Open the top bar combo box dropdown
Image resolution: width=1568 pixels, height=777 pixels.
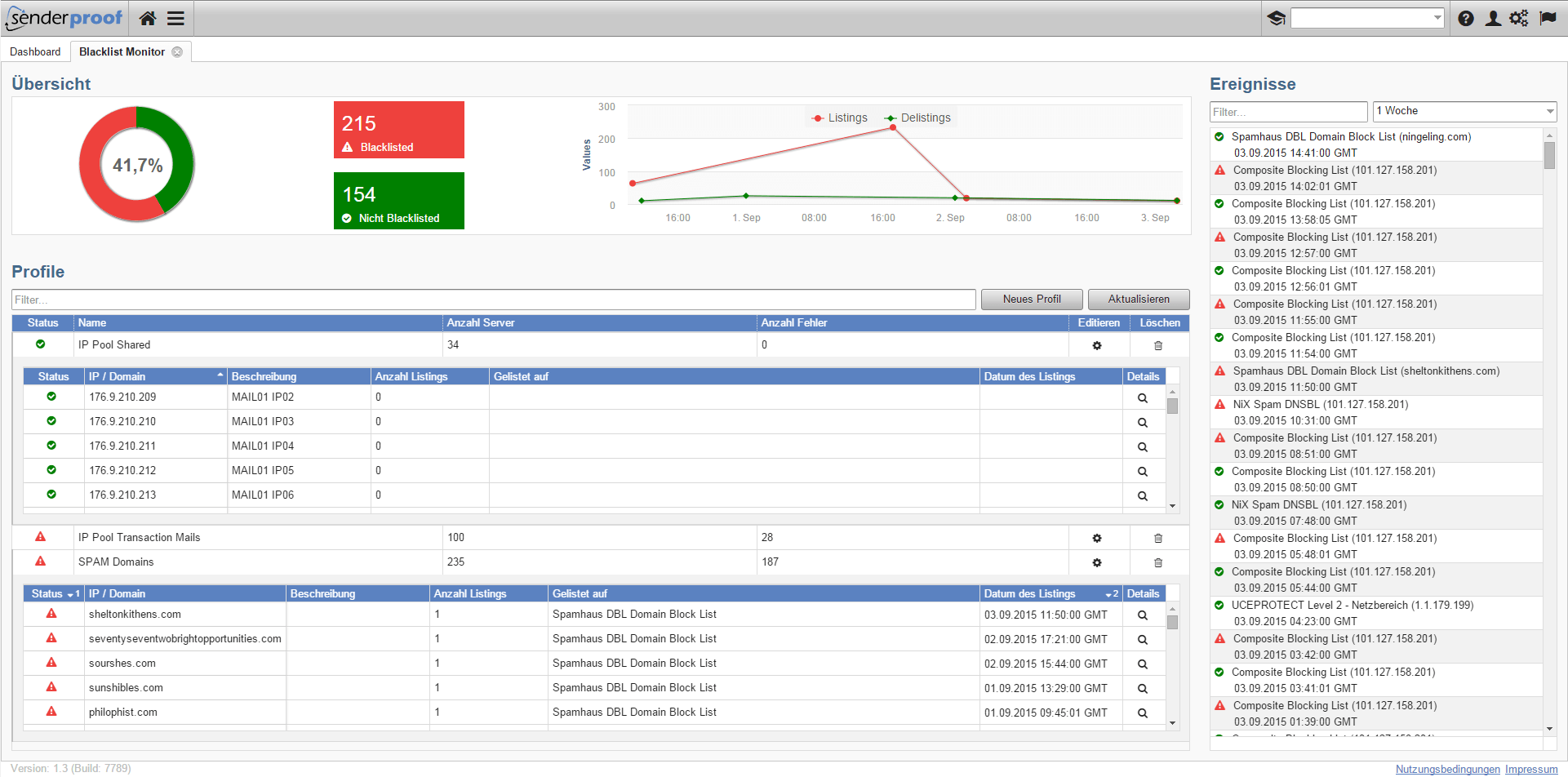tap(1437, 18)
